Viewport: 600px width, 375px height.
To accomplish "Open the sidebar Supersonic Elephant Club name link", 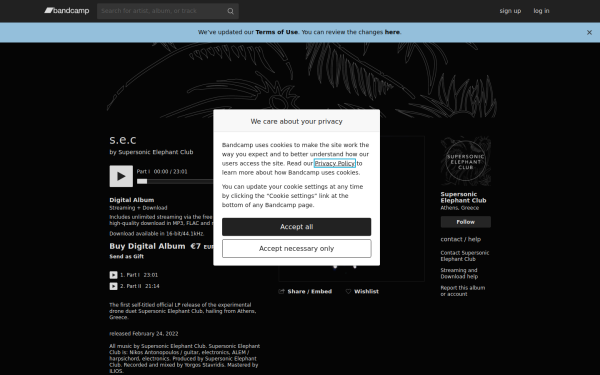I will tap(463, 197).
